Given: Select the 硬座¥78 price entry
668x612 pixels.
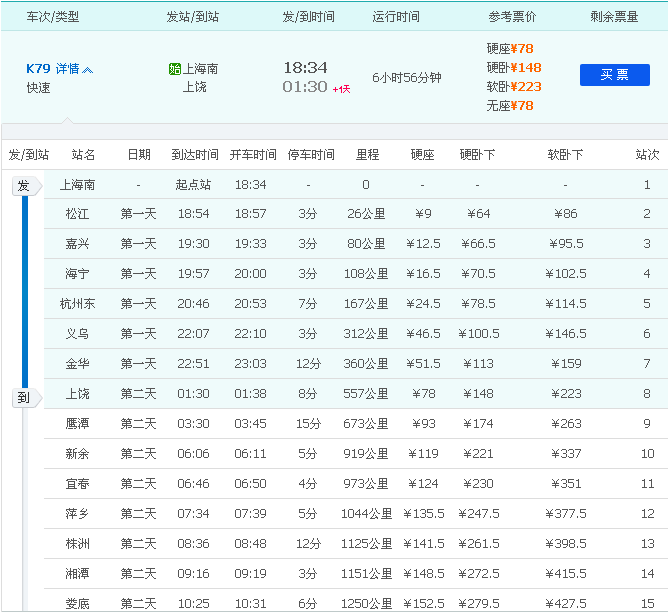Looking at the screenshot, I should click(510, 49).
